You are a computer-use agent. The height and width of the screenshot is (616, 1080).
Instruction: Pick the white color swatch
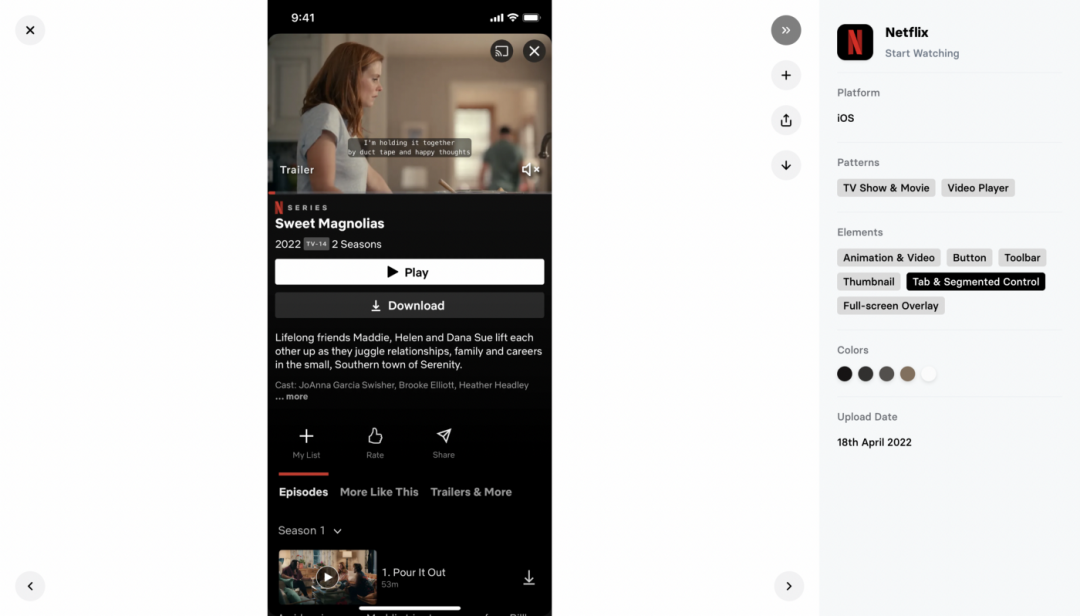click(928, 373)
